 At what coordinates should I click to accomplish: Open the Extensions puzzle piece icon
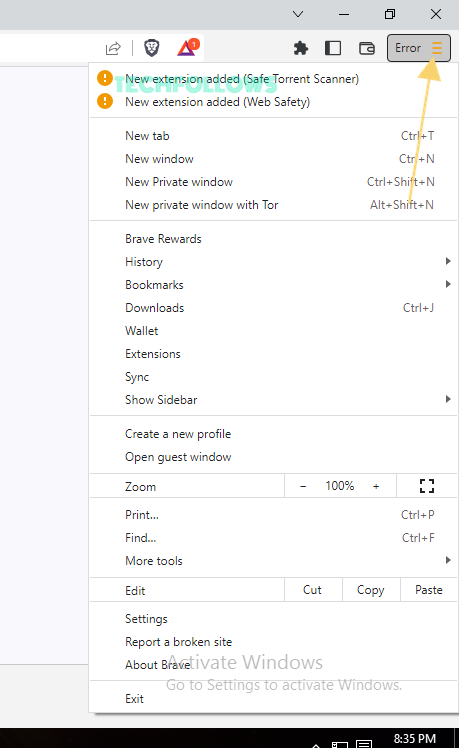point(301,48)
